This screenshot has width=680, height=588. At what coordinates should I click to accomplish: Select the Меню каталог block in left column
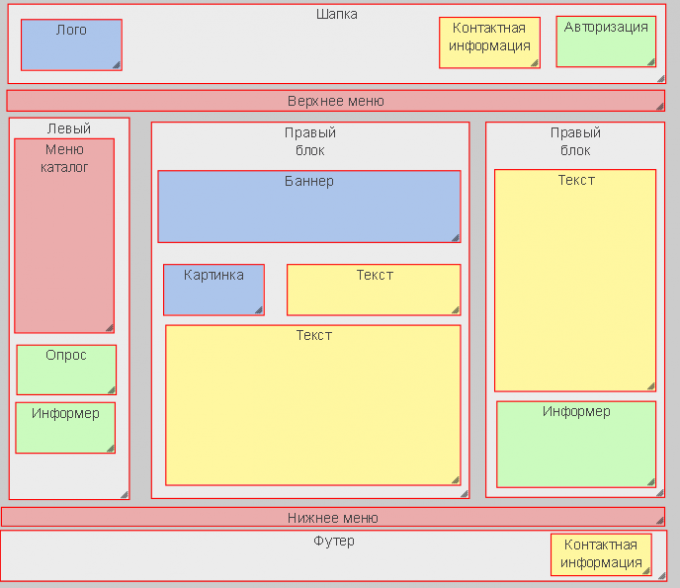(64, 240)
